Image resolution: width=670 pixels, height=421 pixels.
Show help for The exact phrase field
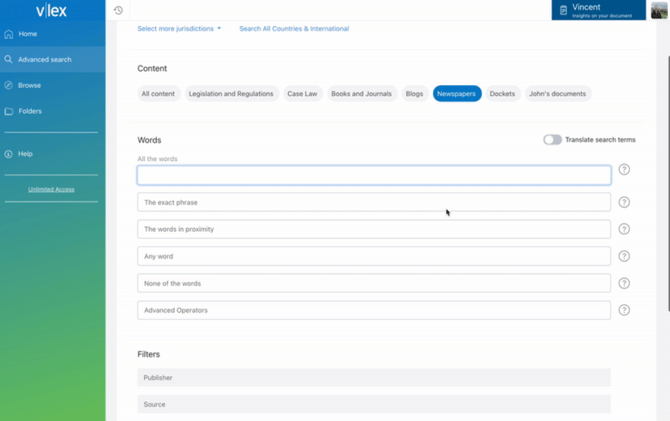[624, 202]
